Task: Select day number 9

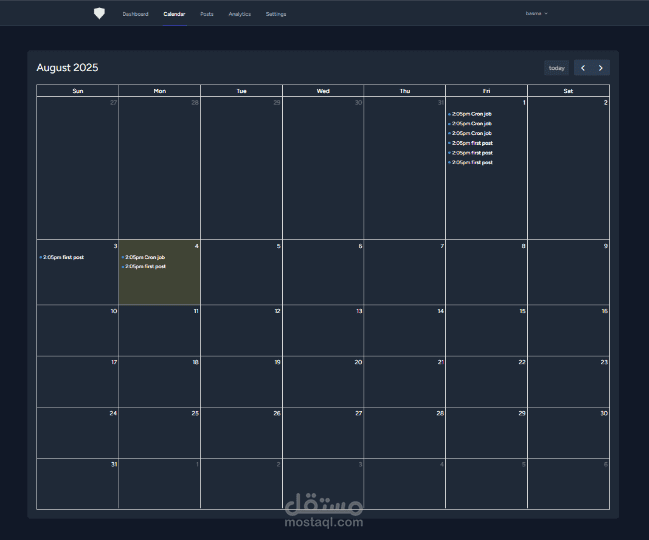Action: click(606, 246)
